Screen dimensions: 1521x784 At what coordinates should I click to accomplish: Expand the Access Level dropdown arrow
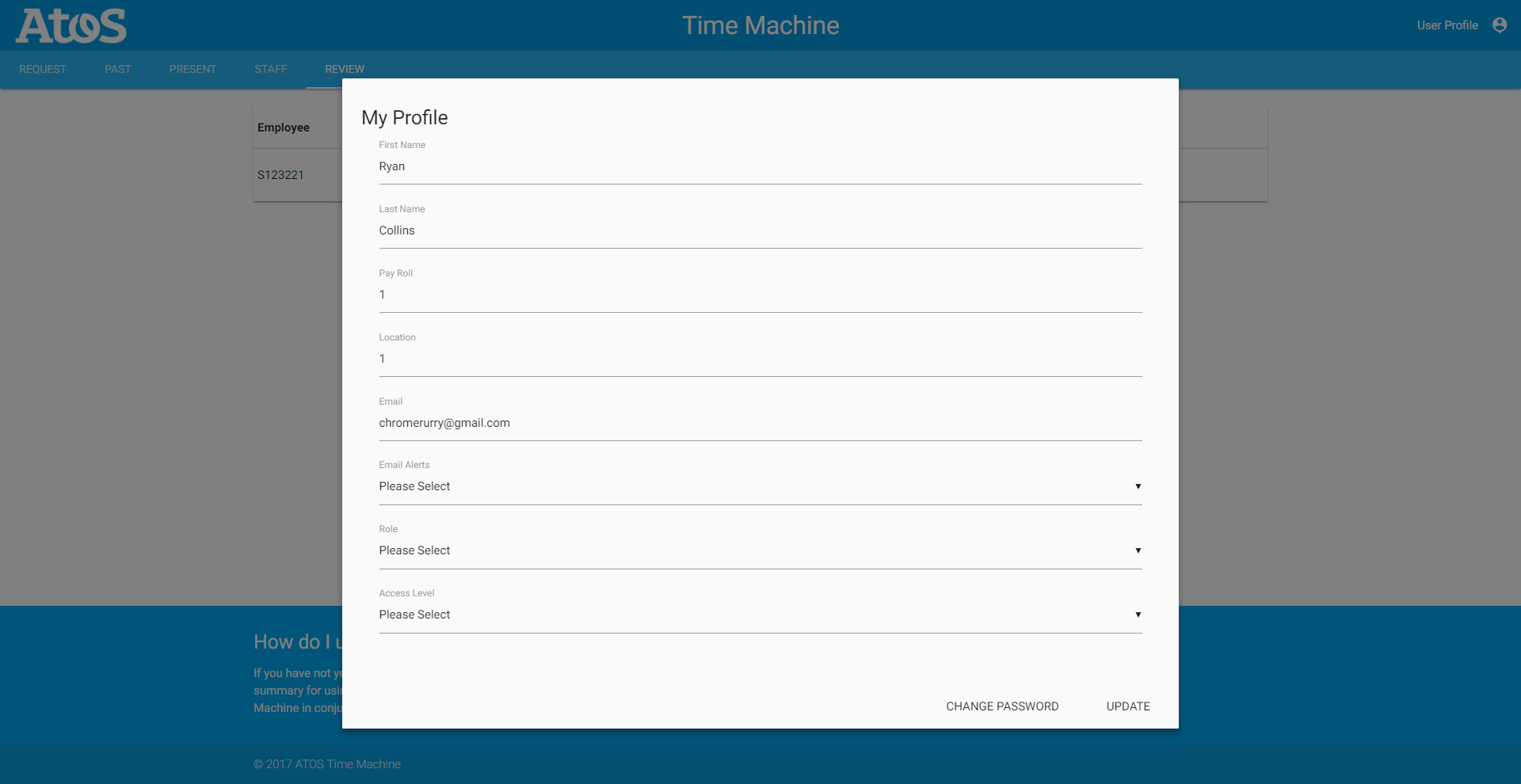tap(1138, 615)
